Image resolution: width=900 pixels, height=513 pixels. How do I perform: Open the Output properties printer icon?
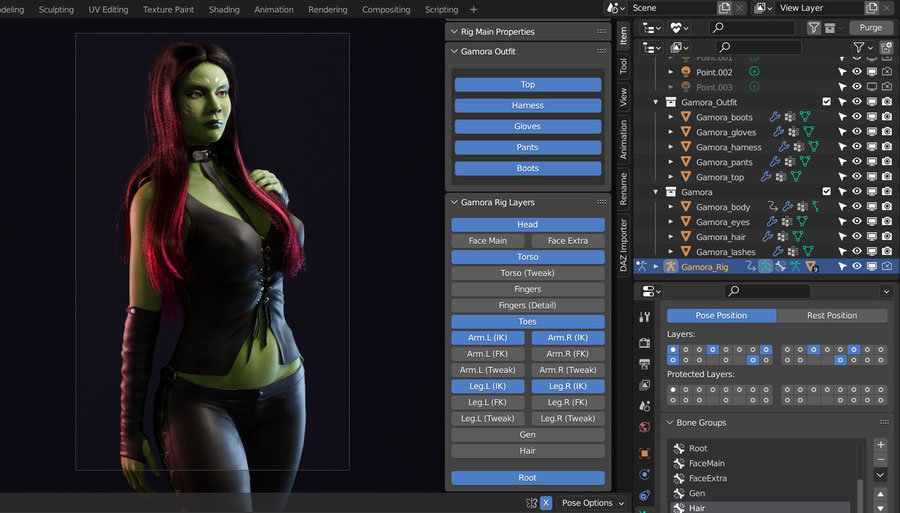click(x=645, y=364)
